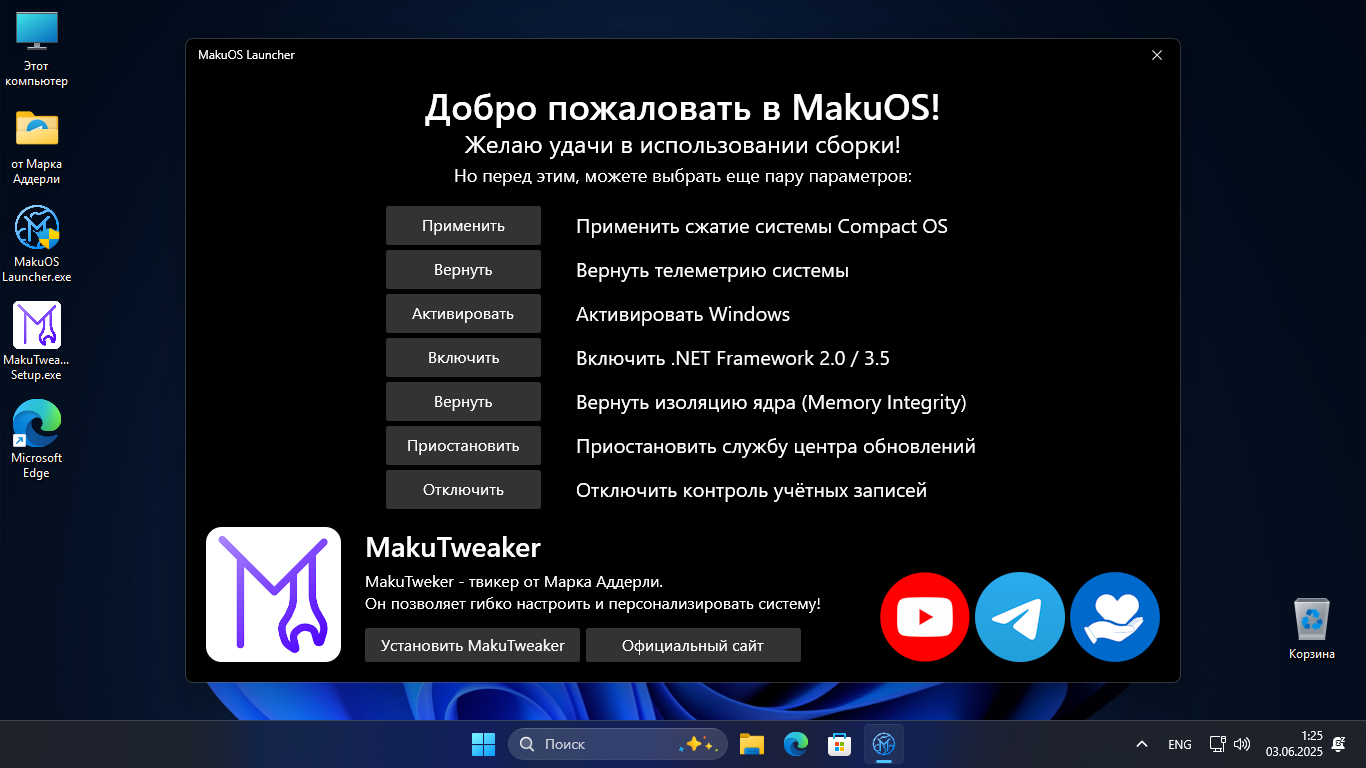Open network status tray icon
This screenshot has width=1366, height=768.
[x=1217, y=744]
